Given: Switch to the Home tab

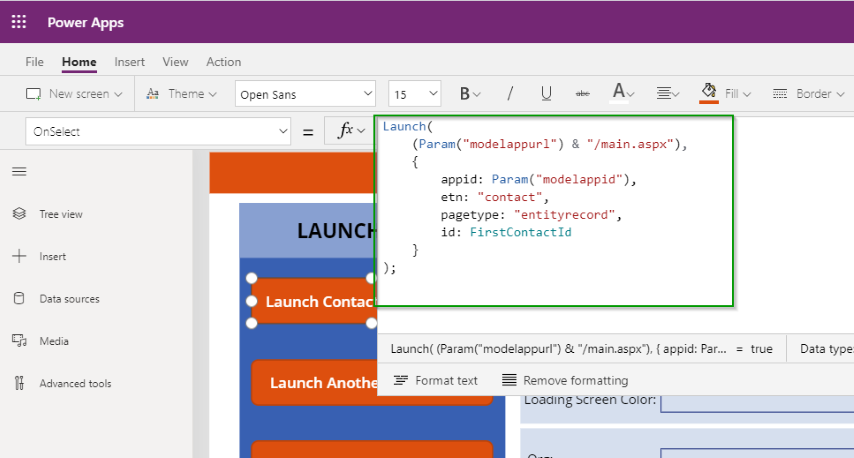Looking at the screenshot, I should coord(79,62).
